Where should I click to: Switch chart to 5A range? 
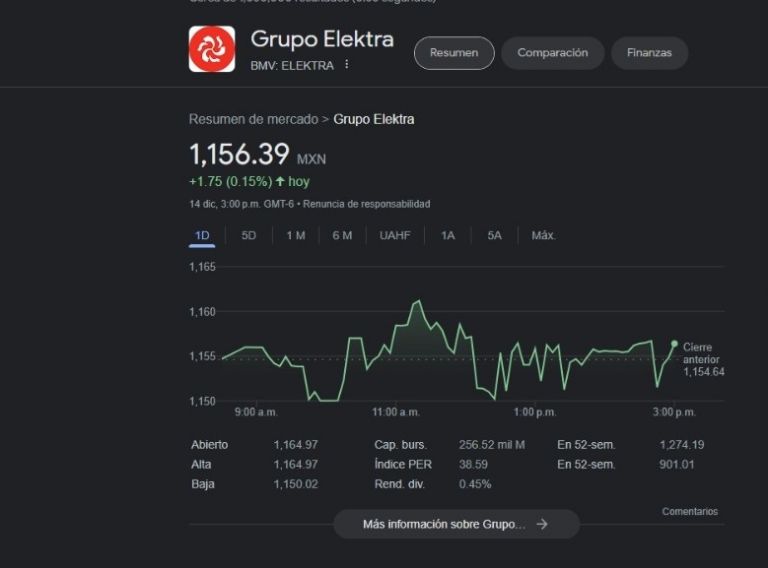pos(494,236)
